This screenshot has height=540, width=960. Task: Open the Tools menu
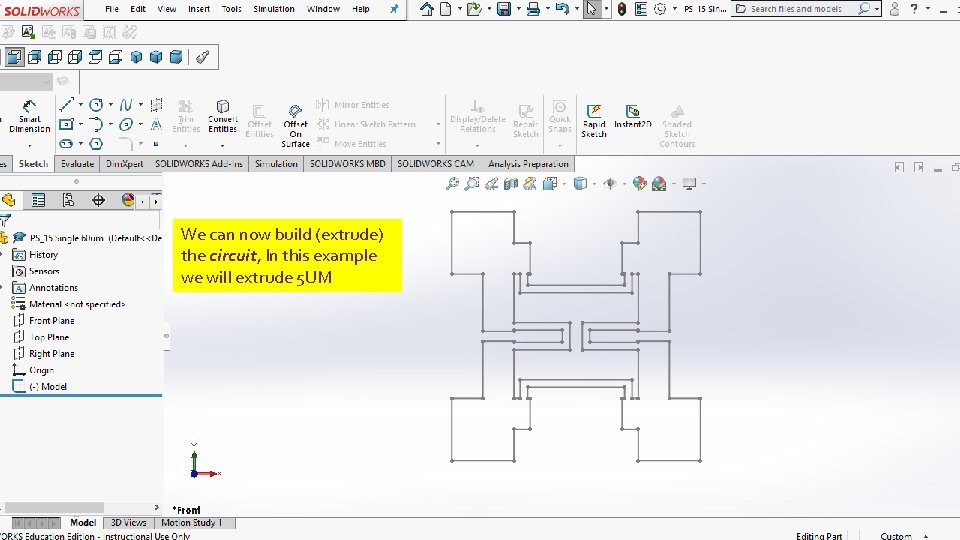pos(231,9)
